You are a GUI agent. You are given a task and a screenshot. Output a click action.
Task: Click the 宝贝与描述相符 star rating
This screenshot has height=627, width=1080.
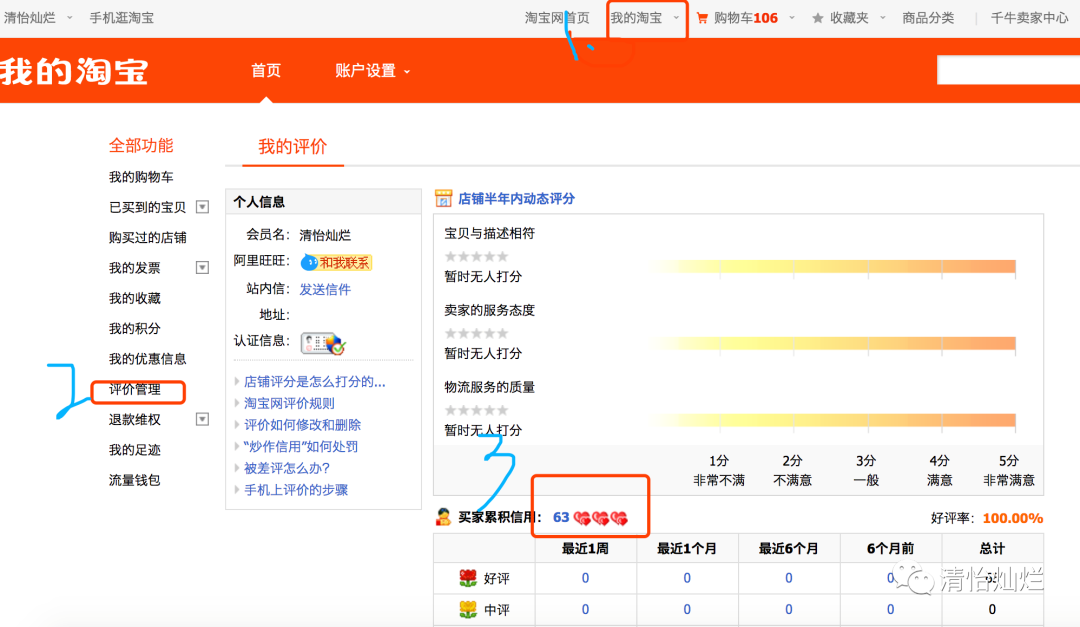(477, 256)
